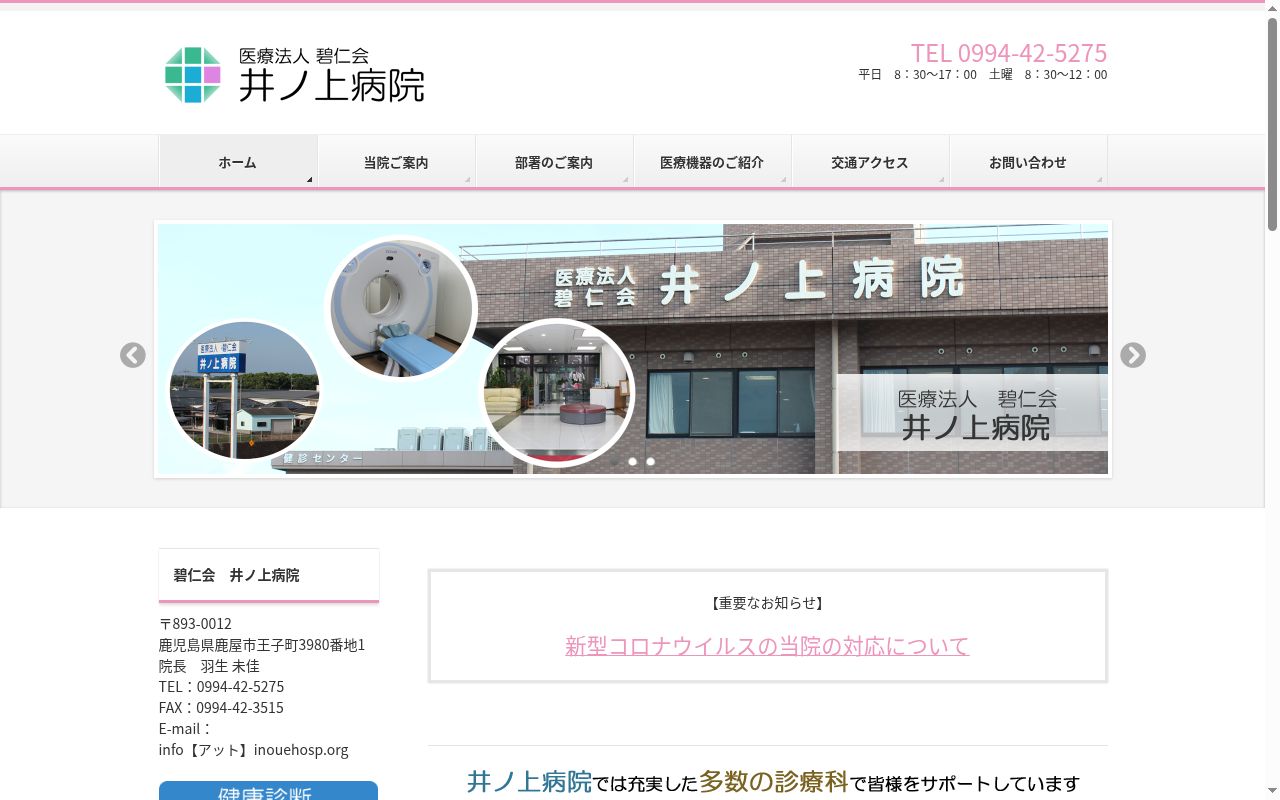Click the hospital lobby circular photo

(558, 392)
